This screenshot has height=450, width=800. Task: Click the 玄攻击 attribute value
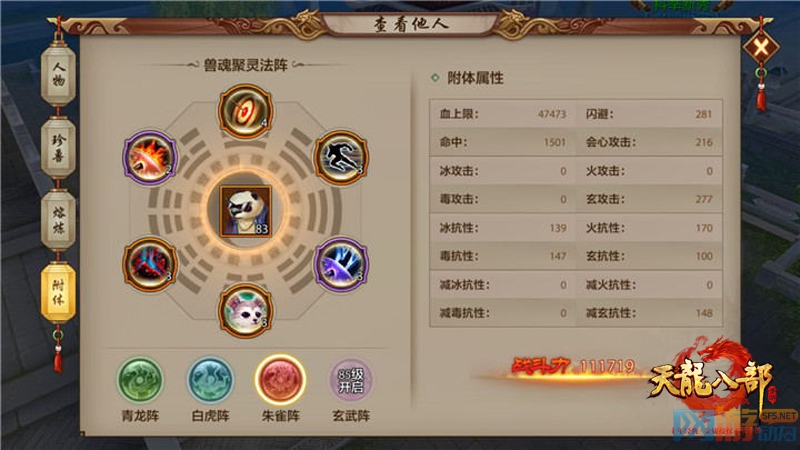point(704,199)
